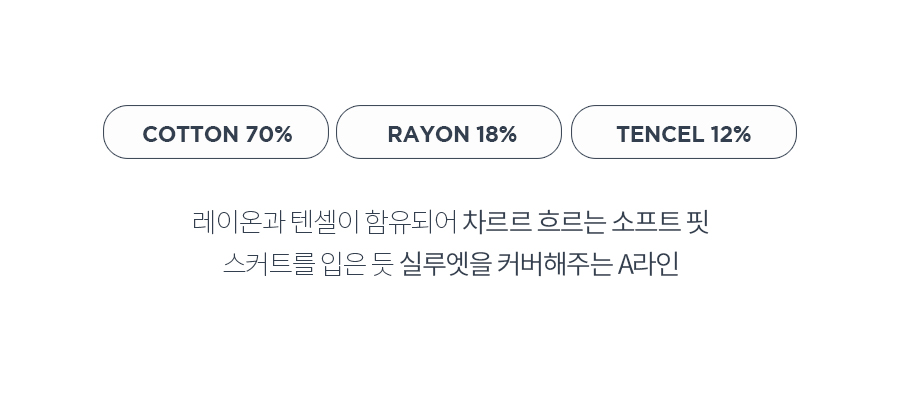Click the TENCEL 12% pill badge
Screen dimensions: 900x403
pyautogui.click(x=684, y=132)
